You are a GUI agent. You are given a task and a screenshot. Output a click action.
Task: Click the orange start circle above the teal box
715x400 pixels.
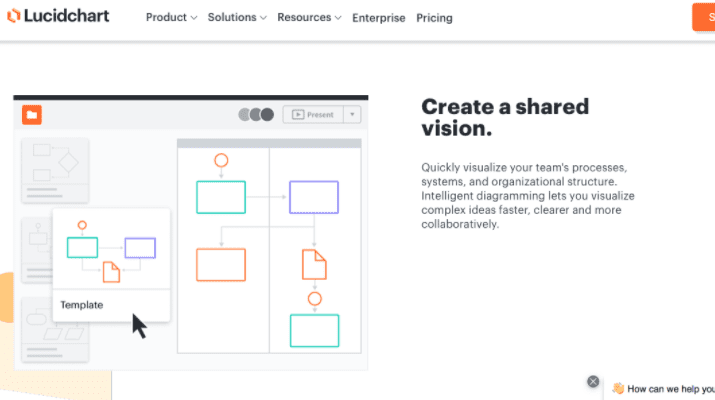[221, 161]
